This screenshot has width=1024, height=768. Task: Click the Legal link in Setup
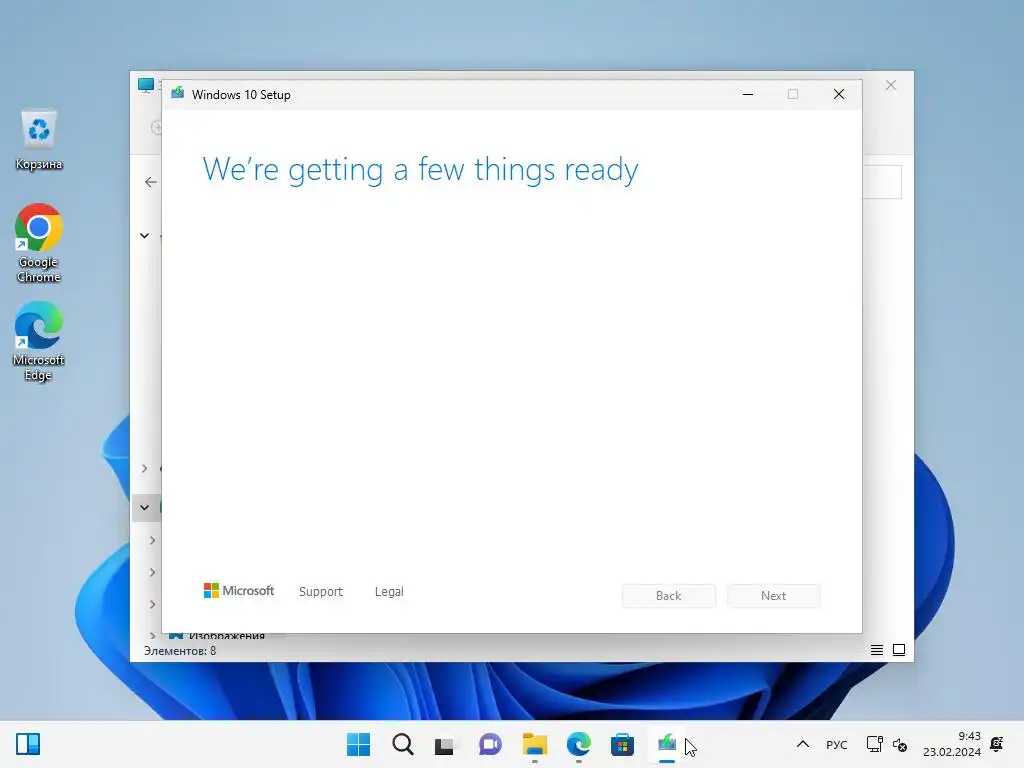(x=389, y=592)
